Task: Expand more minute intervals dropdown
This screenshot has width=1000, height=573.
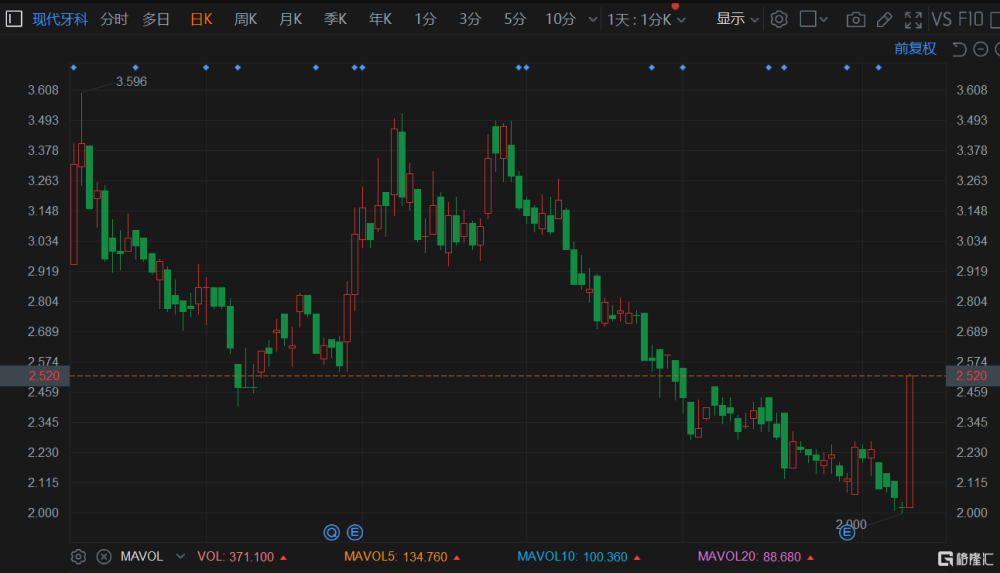Action: (x=592, y=20)
